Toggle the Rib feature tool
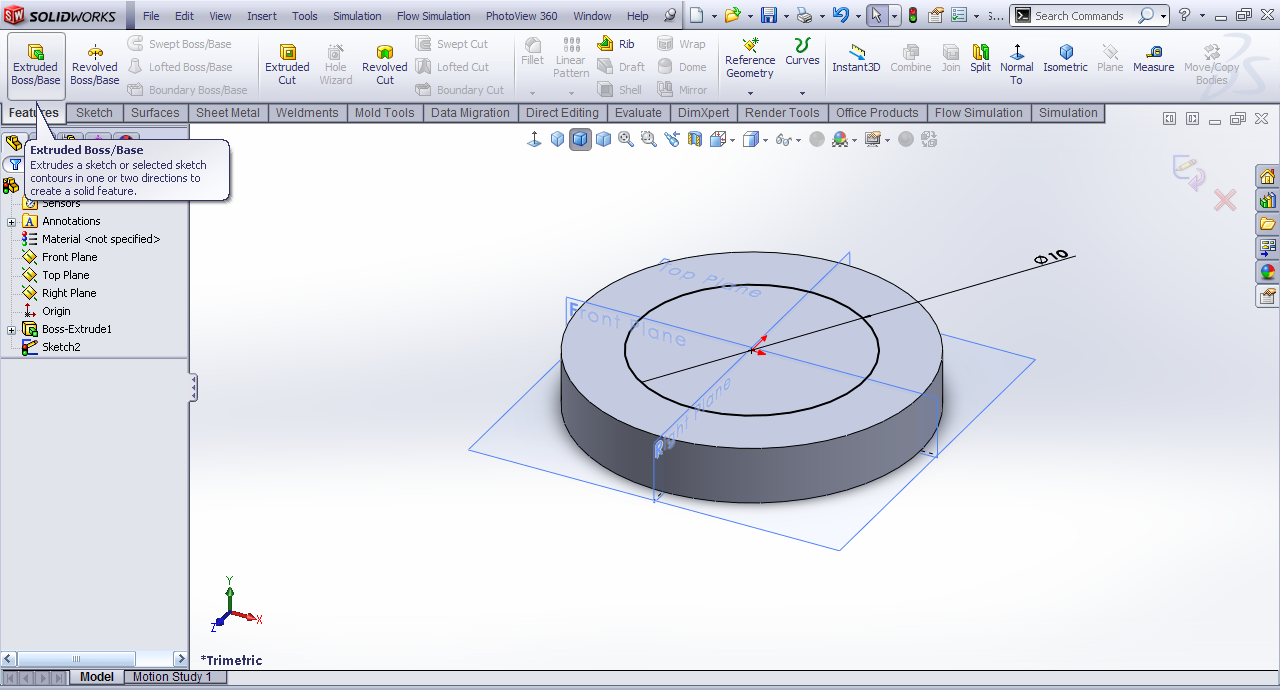This screenshot has width=1280, height=690. (x=616, y=44)
